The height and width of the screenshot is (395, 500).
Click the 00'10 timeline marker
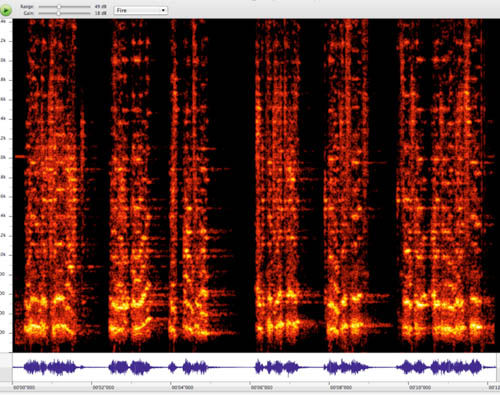point(420,388)
